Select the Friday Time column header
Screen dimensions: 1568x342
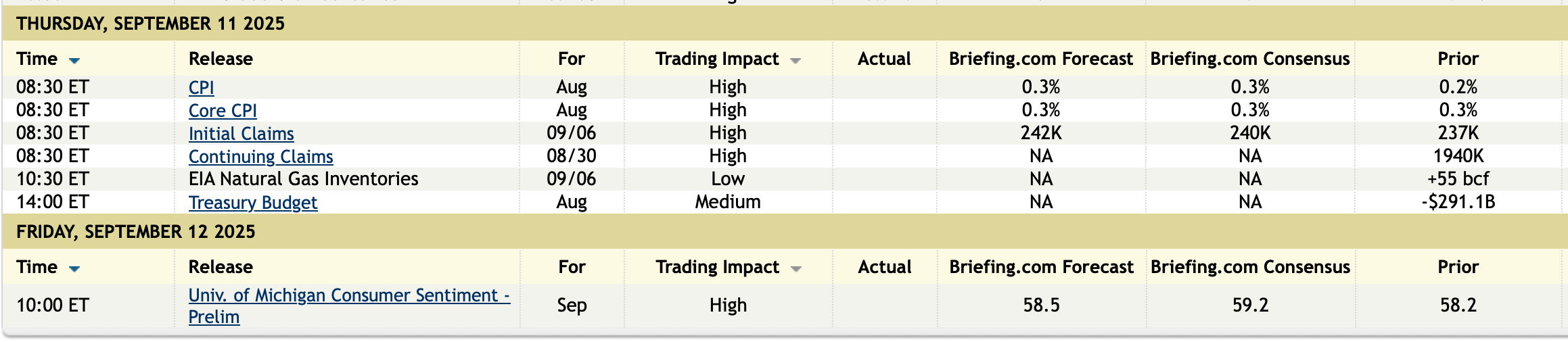(37, 267)
